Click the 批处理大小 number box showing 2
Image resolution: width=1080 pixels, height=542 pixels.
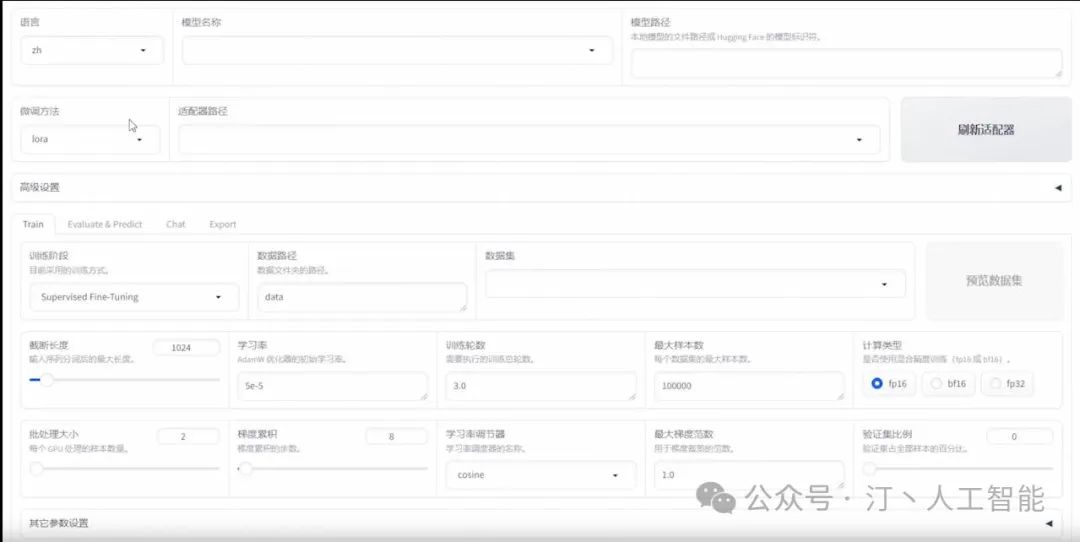pyautogui.click(x=188, y=437)
